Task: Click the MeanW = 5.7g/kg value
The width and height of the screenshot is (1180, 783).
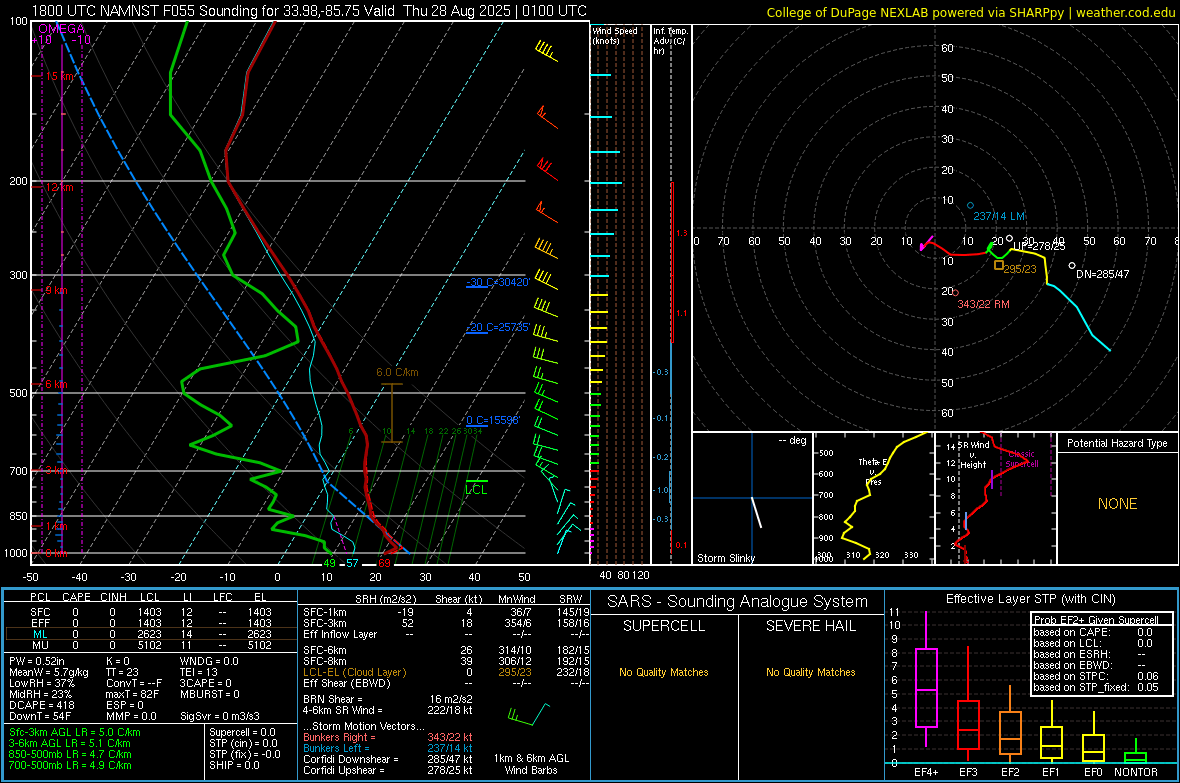Action: click(x=49, y=672)
